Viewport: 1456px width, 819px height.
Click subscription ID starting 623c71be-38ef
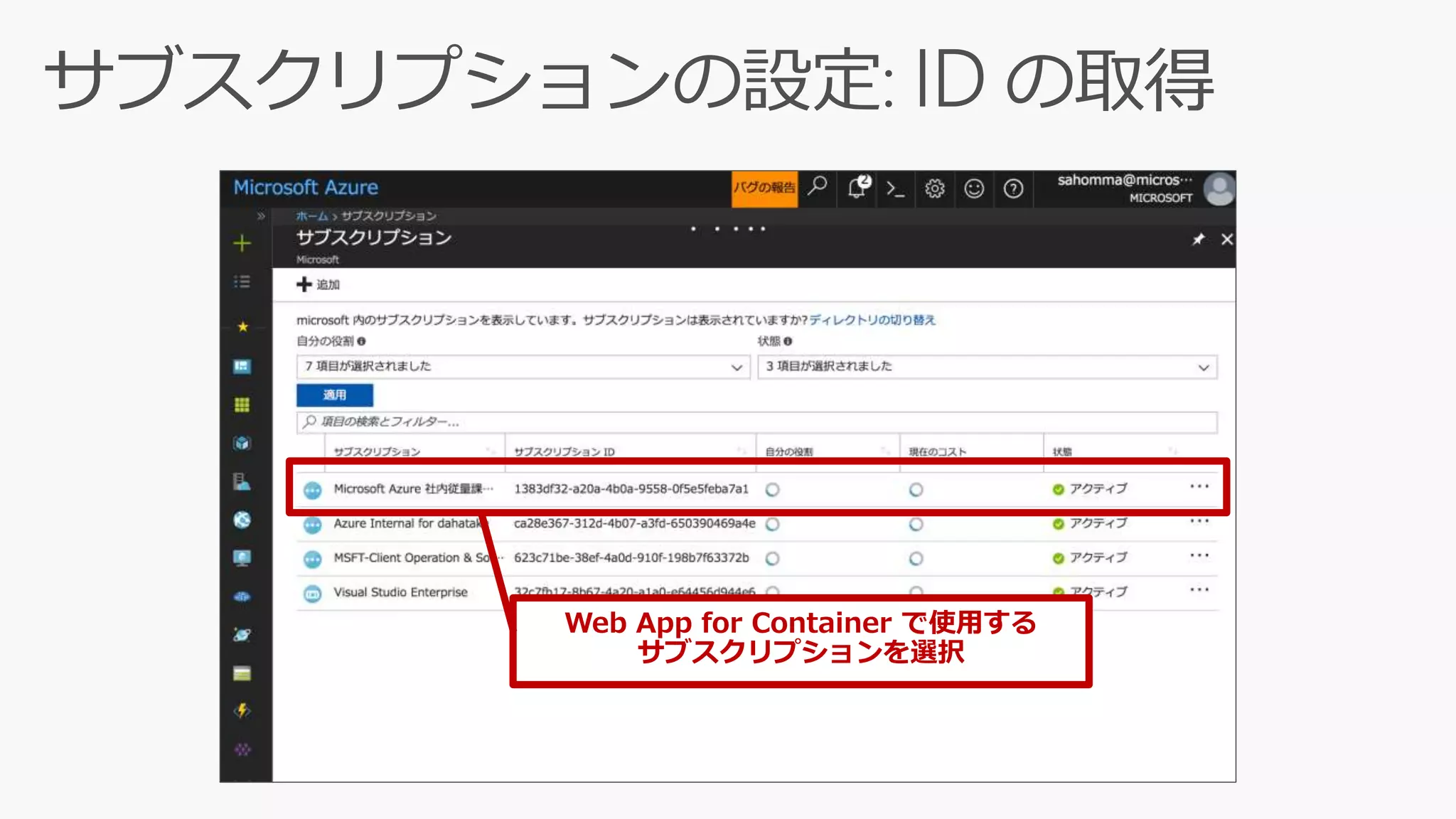coord(631,558)
